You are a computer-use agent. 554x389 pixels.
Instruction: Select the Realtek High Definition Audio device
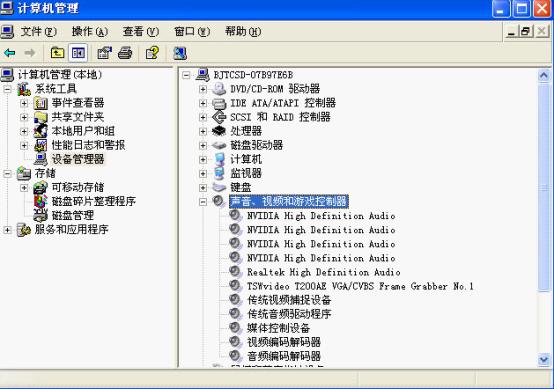point(324,272)
